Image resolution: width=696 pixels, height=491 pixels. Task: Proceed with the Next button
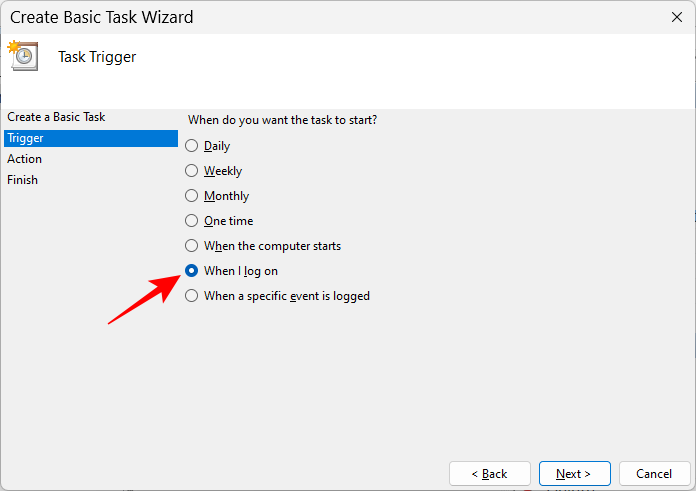[x=573, y=473]
